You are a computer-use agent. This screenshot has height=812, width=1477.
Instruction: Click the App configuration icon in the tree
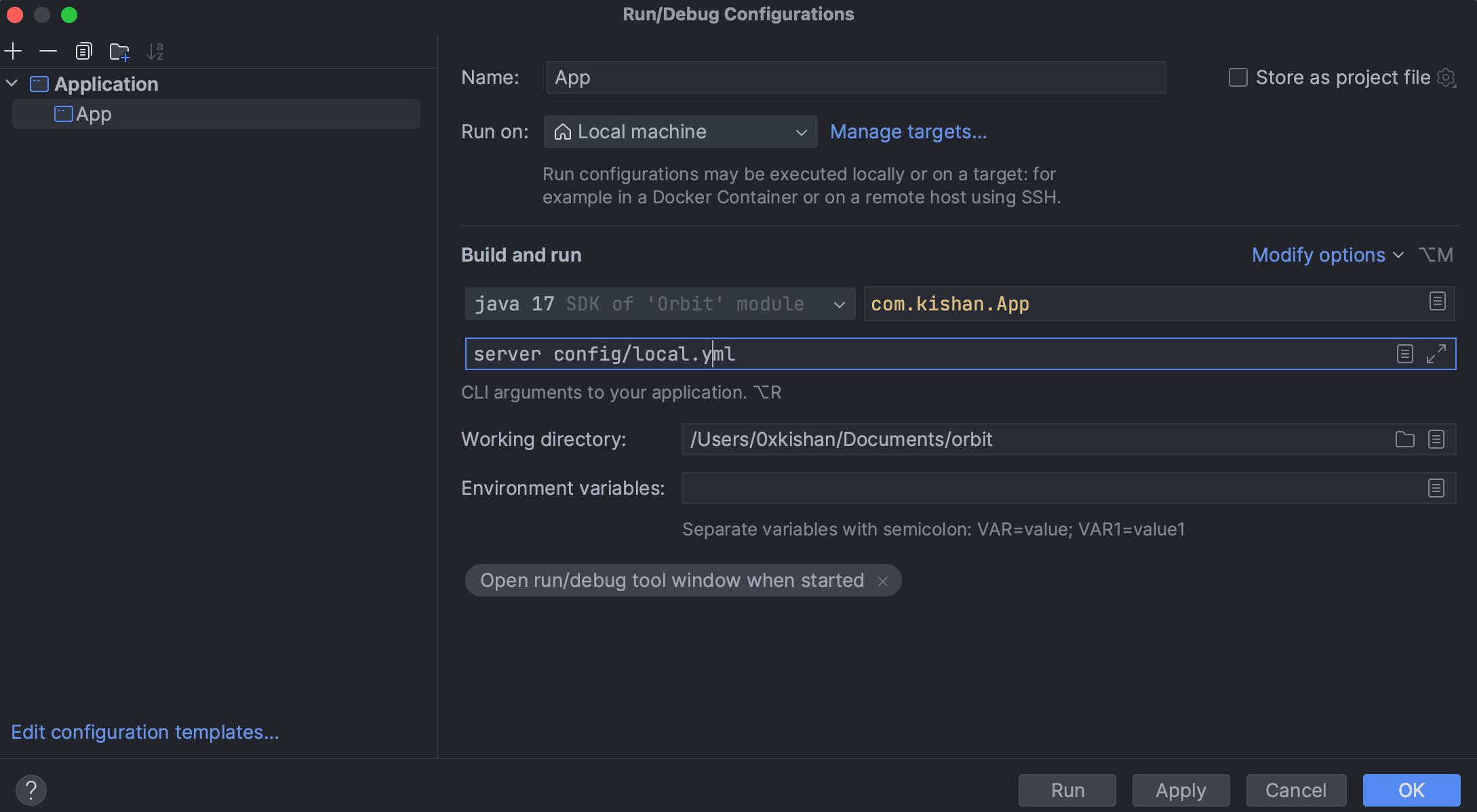coord(63,114)
